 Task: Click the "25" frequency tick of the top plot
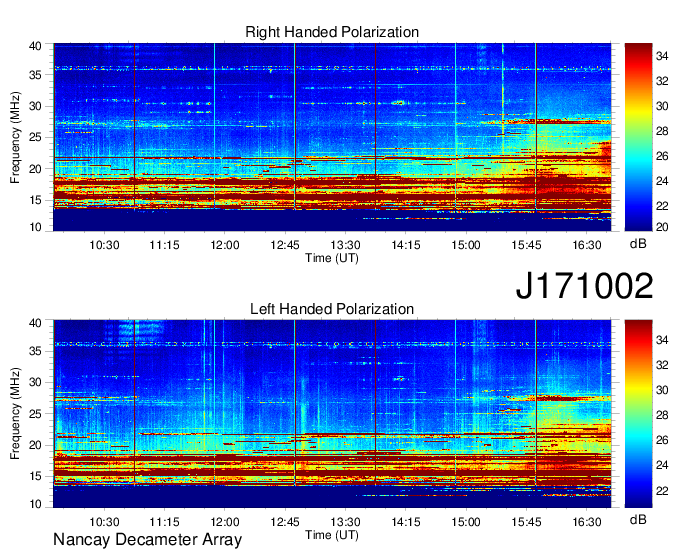coord(35,137)
